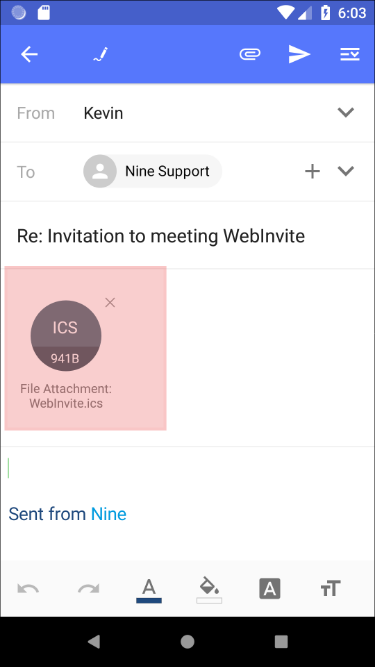The height and width of the screenshot is (667, 375).
Task: Select the Nine Support recipient chip
Action: click(x=152, y=171)
